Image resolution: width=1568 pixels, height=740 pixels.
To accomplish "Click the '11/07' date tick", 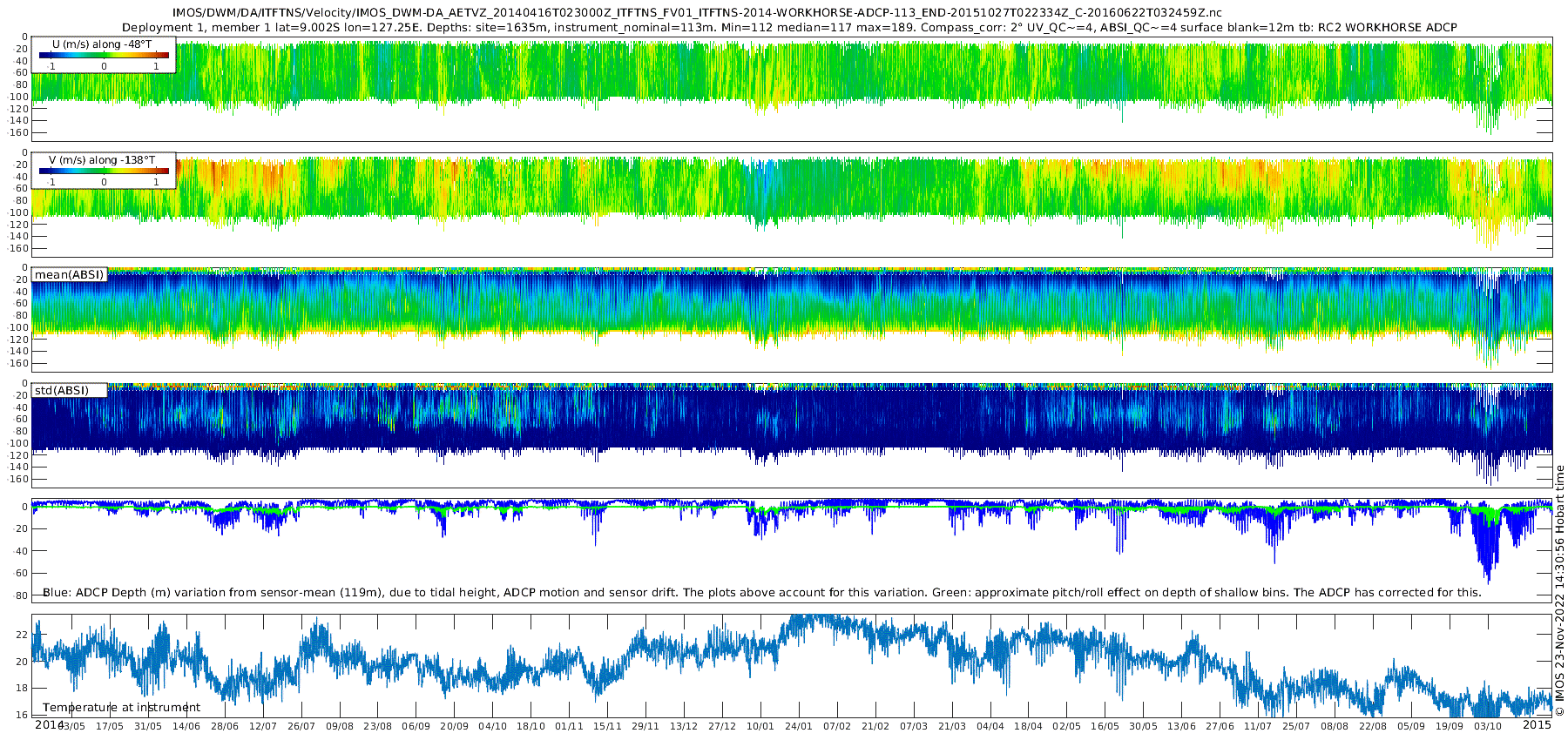I will click(x=1260, y=727).
